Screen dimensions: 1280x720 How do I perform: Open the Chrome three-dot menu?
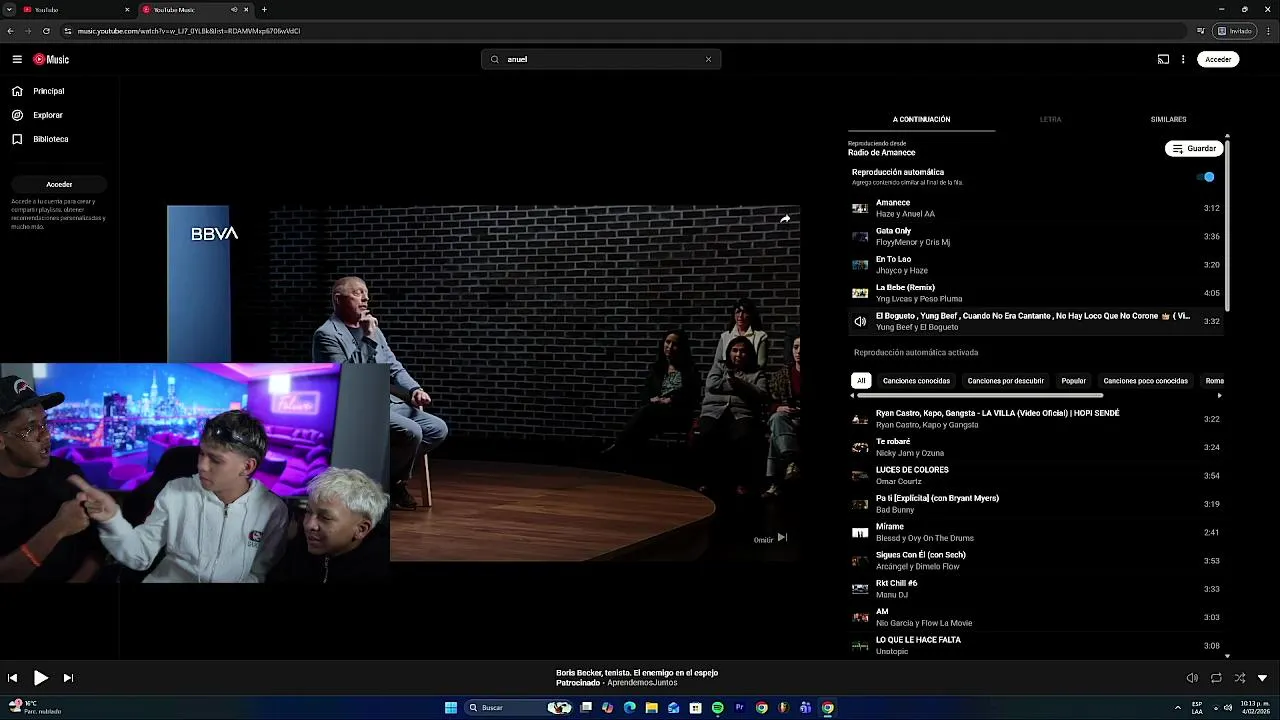[x=1268, y=31]
